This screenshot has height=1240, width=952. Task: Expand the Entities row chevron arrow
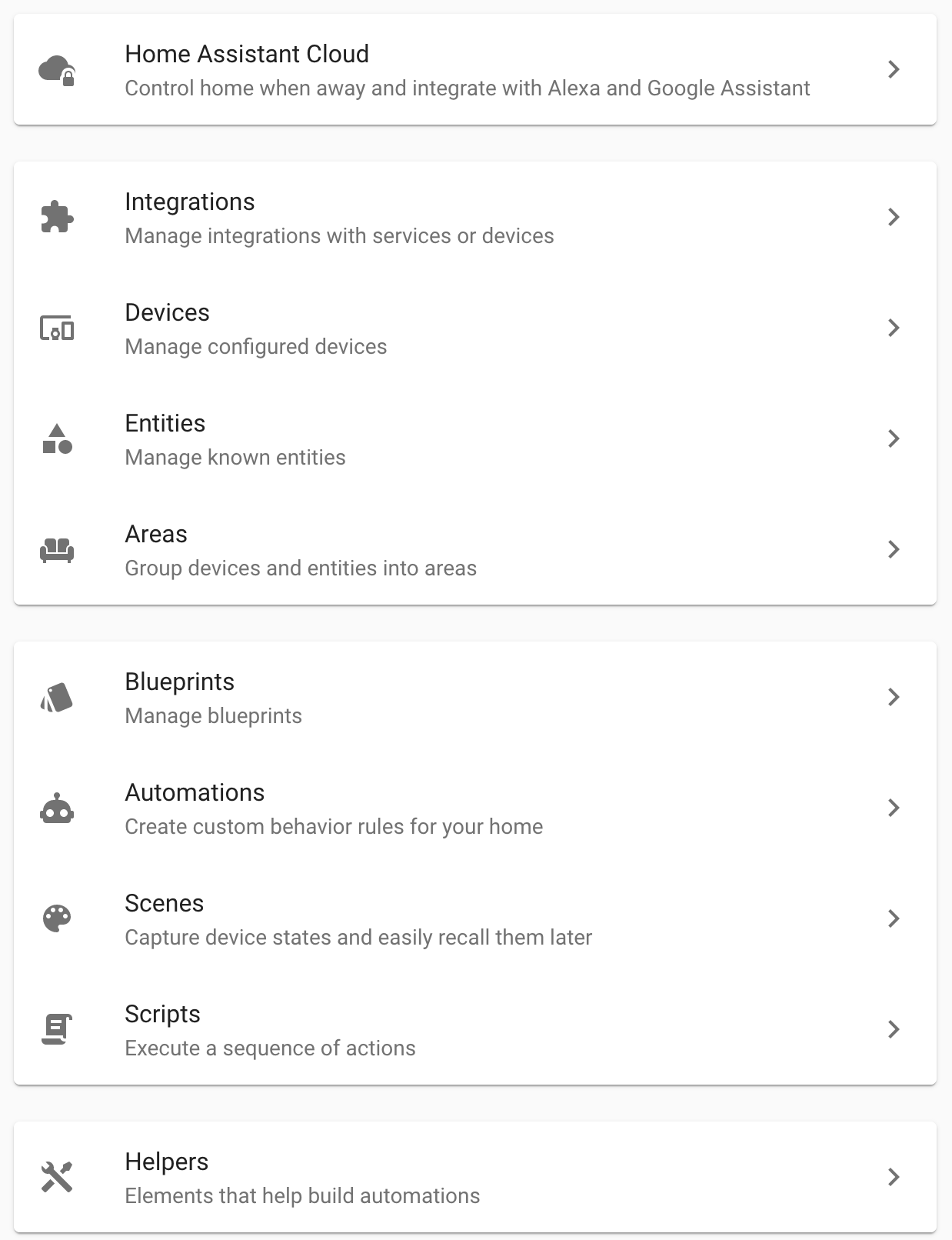pyautogui.click(x=894, y=438)
